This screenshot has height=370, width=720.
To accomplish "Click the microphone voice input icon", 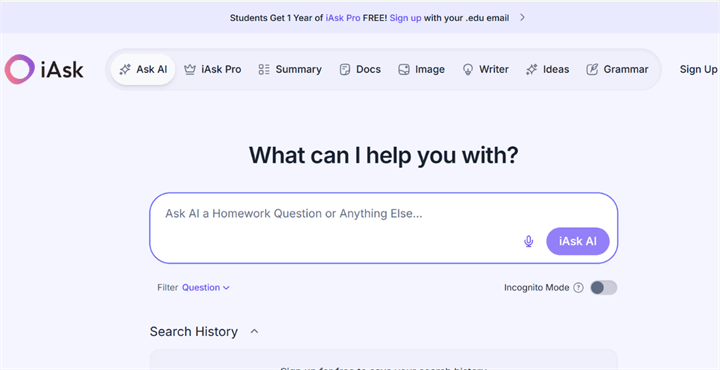I will pyautogui.click(x=529, y=241).
